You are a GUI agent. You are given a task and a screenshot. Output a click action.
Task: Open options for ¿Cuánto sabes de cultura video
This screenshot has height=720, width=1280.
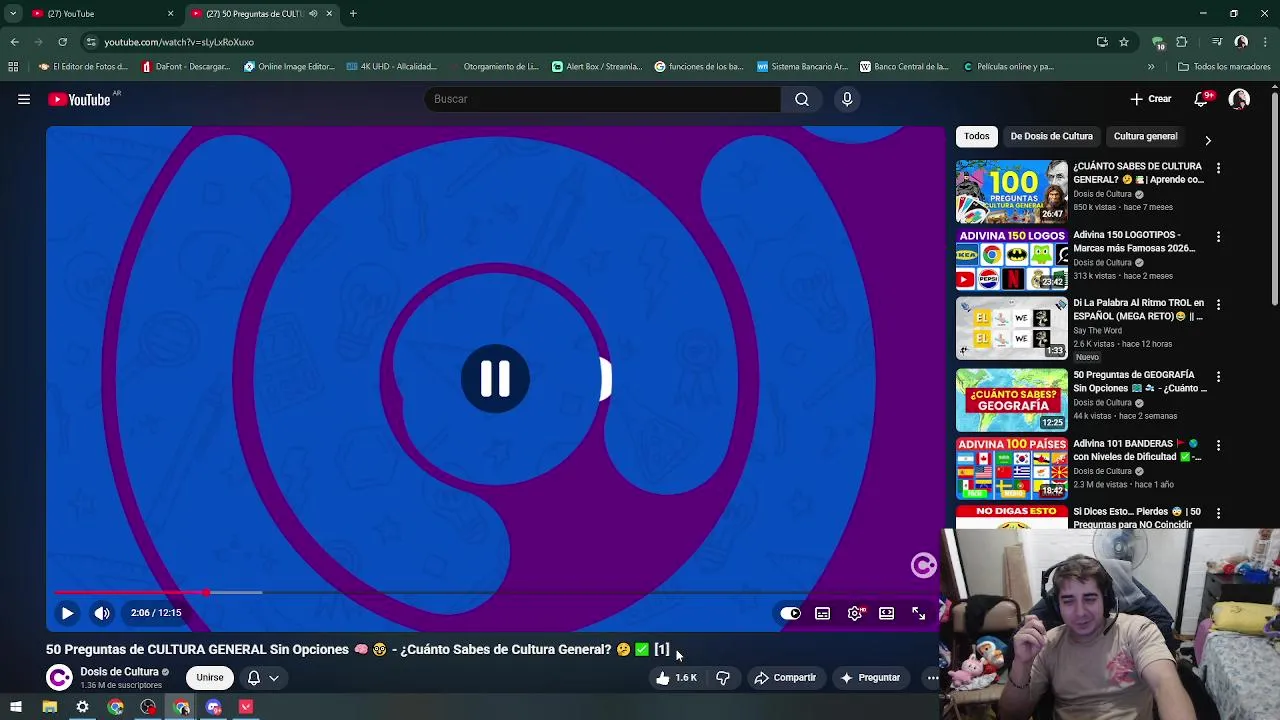coord(1218,168)
